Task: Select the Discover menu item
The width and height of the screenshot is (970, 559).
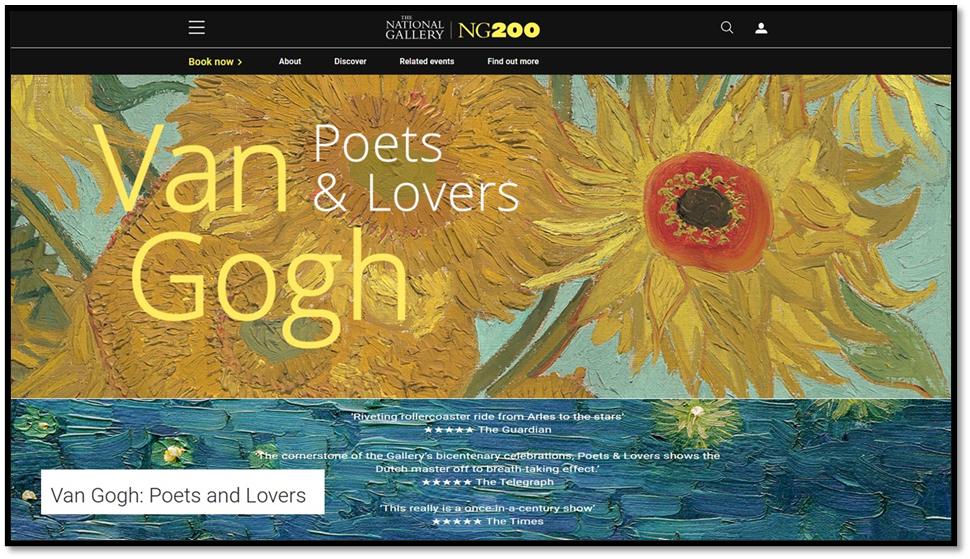Action: 350,62
